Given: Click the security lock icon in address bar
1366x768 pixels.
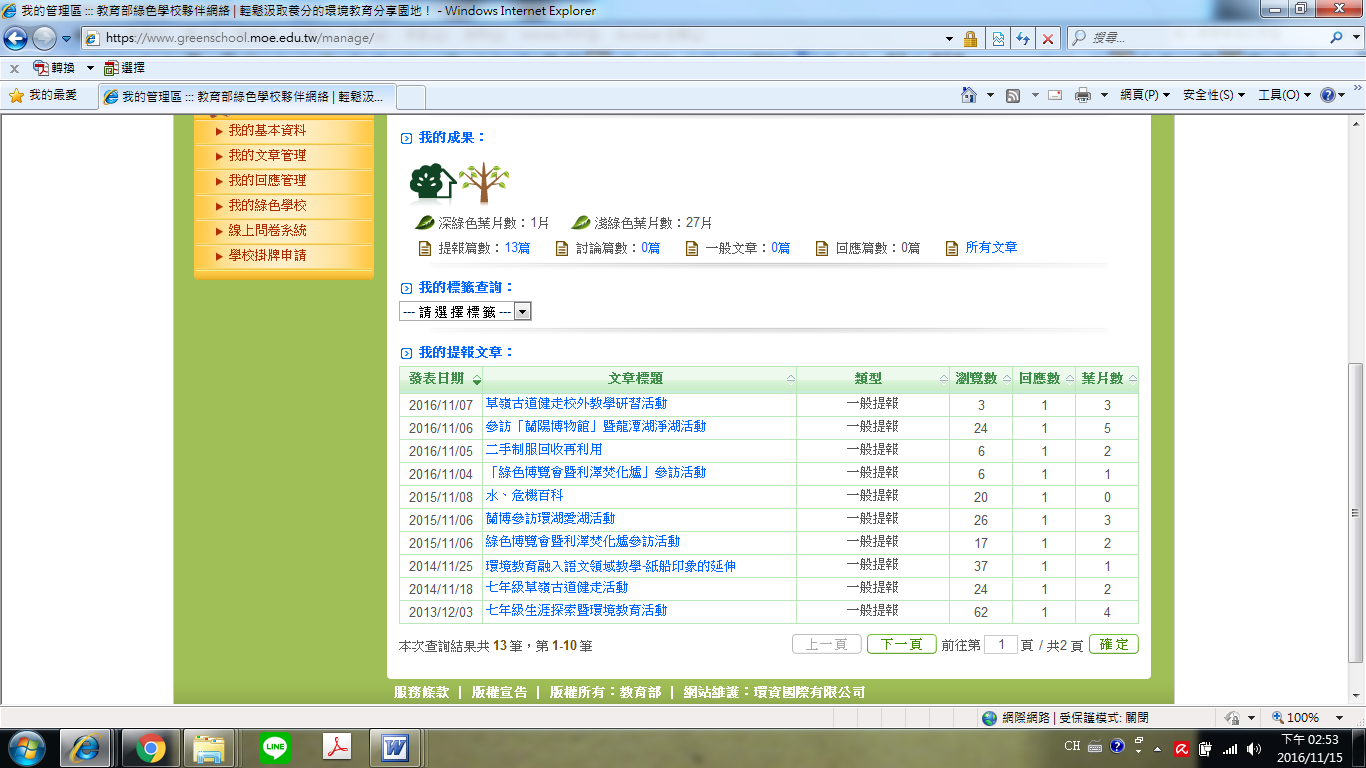Looking at the screenshot, I should (970, 38).
